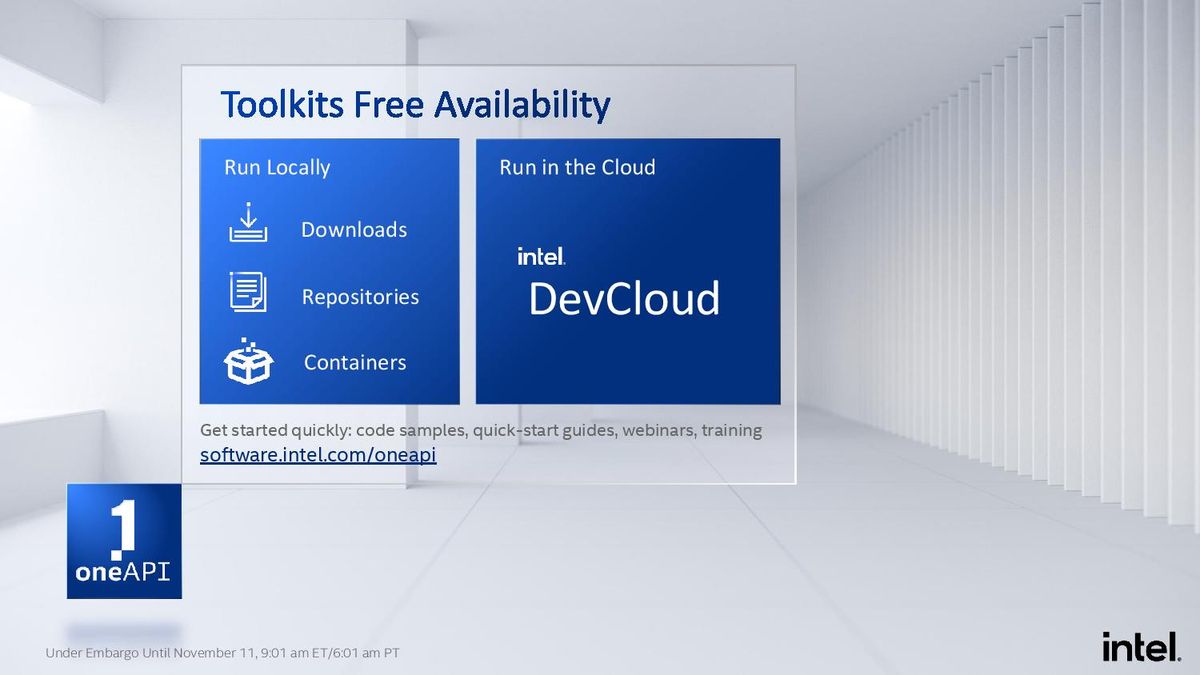Click the Run in the Cloud blue panel
Screen dimensions: 1200x675
(x=628, y=271)
